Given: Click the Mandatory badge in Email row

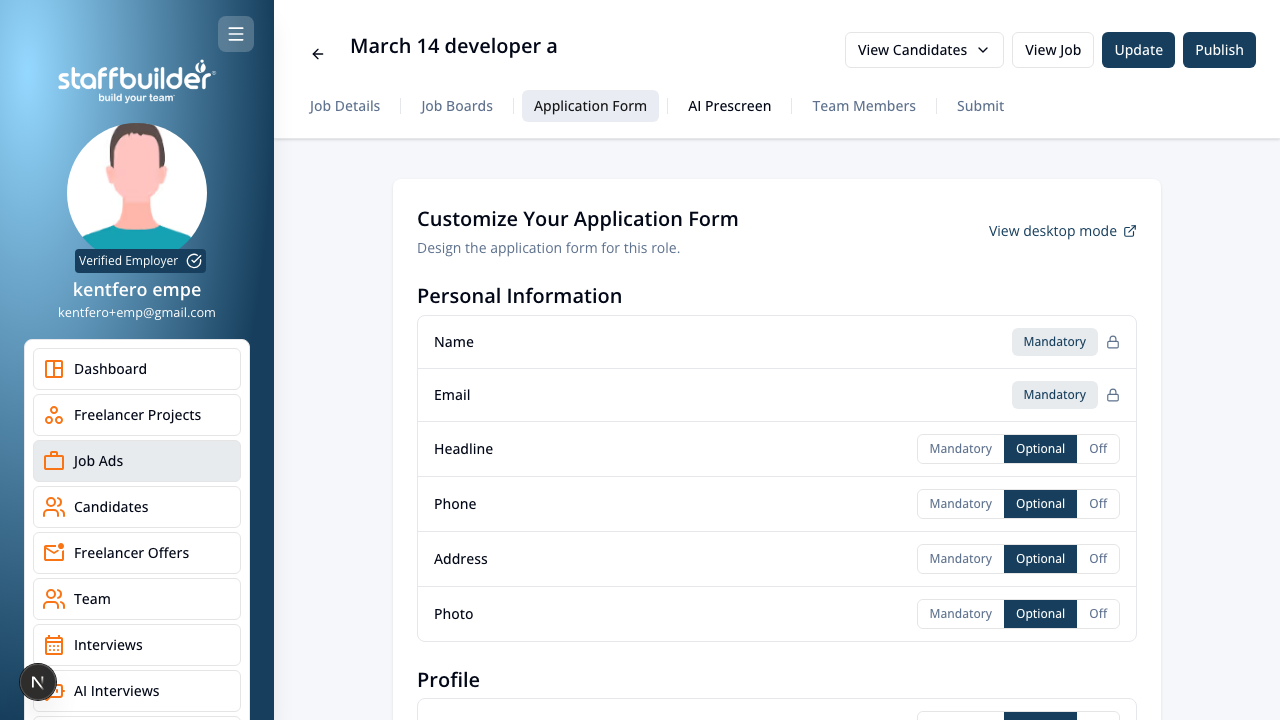Looking at the screenshot, I should click(x=1054, y=395).
